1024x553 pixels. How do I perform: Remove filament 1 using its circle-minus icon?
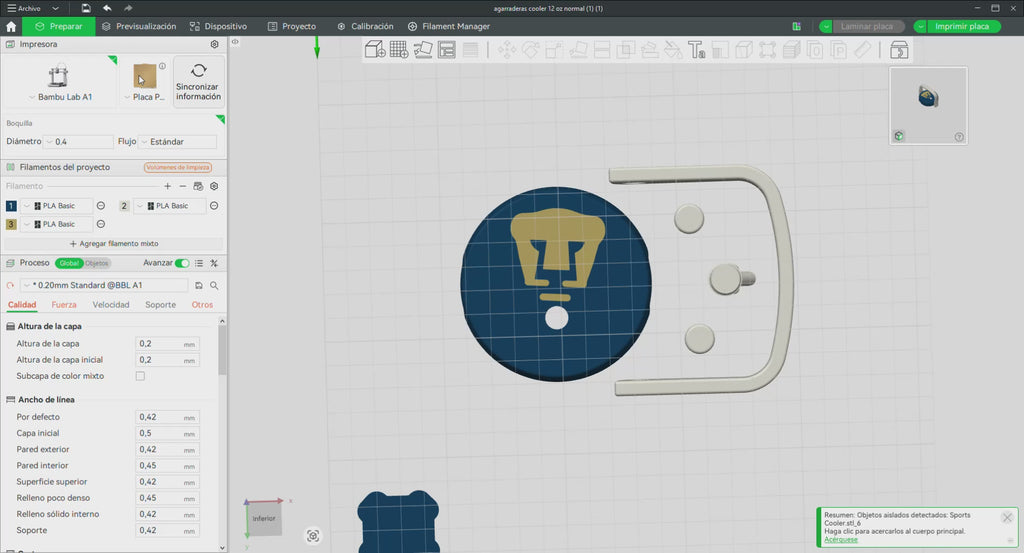tap(101, 206)
